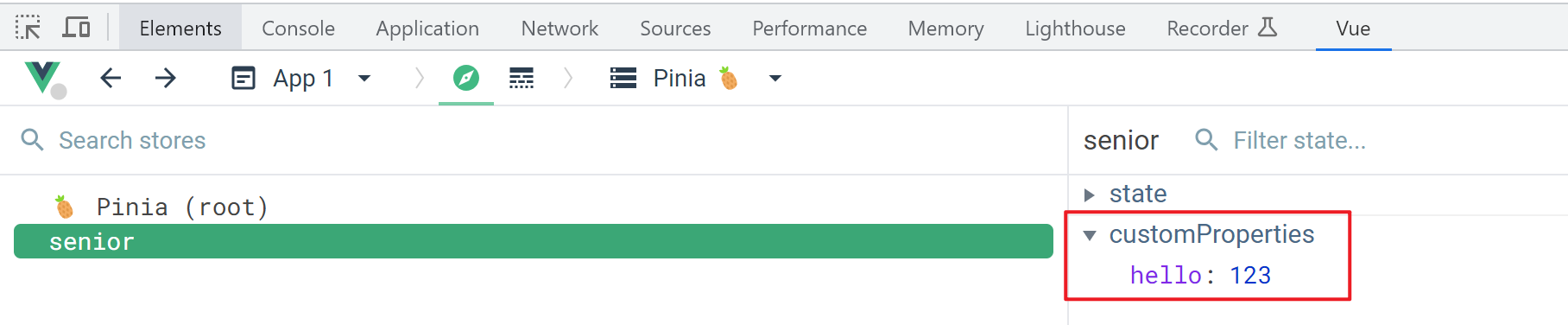
Task: Open the timeline view icon
Action: click(522, 78)
